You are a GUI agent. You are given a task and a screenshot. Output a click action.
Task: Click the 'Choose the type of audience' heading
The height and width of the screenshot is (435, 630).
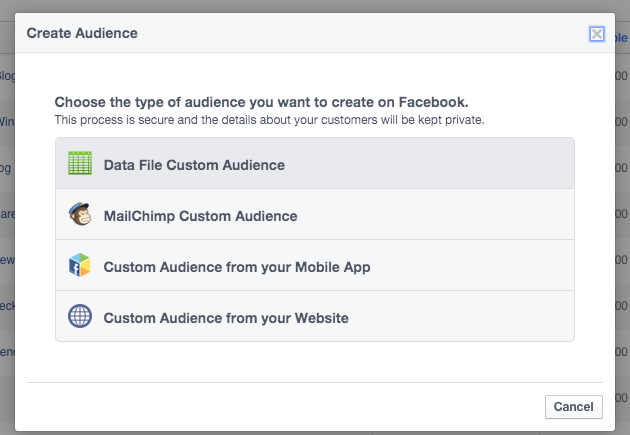point(261,102)
